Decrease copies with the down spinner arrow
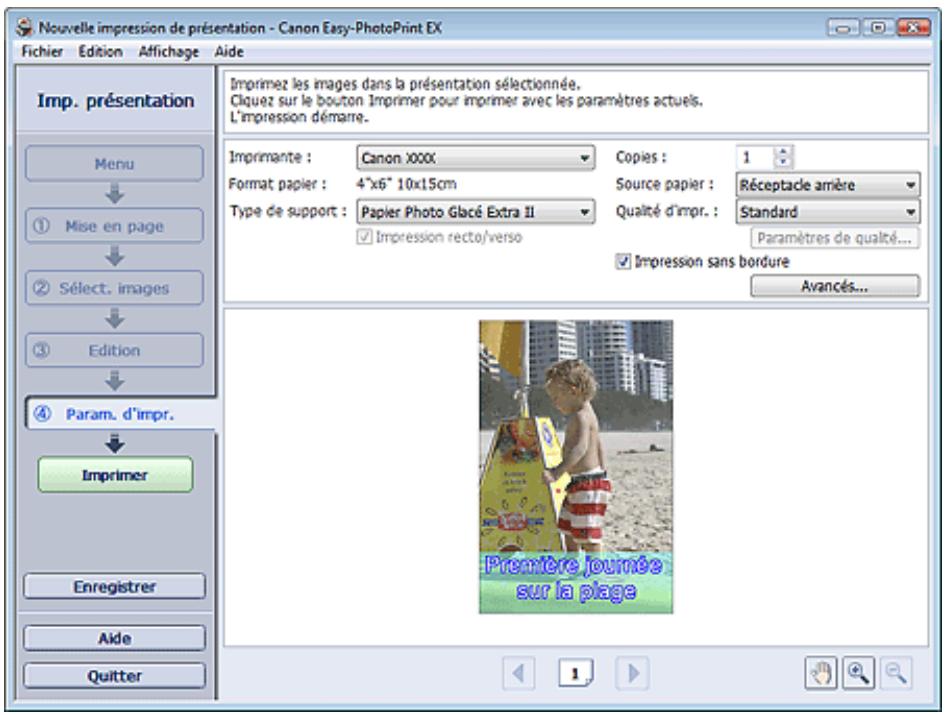The width and height of the screenshot is (945, 715). click(783, 162)
